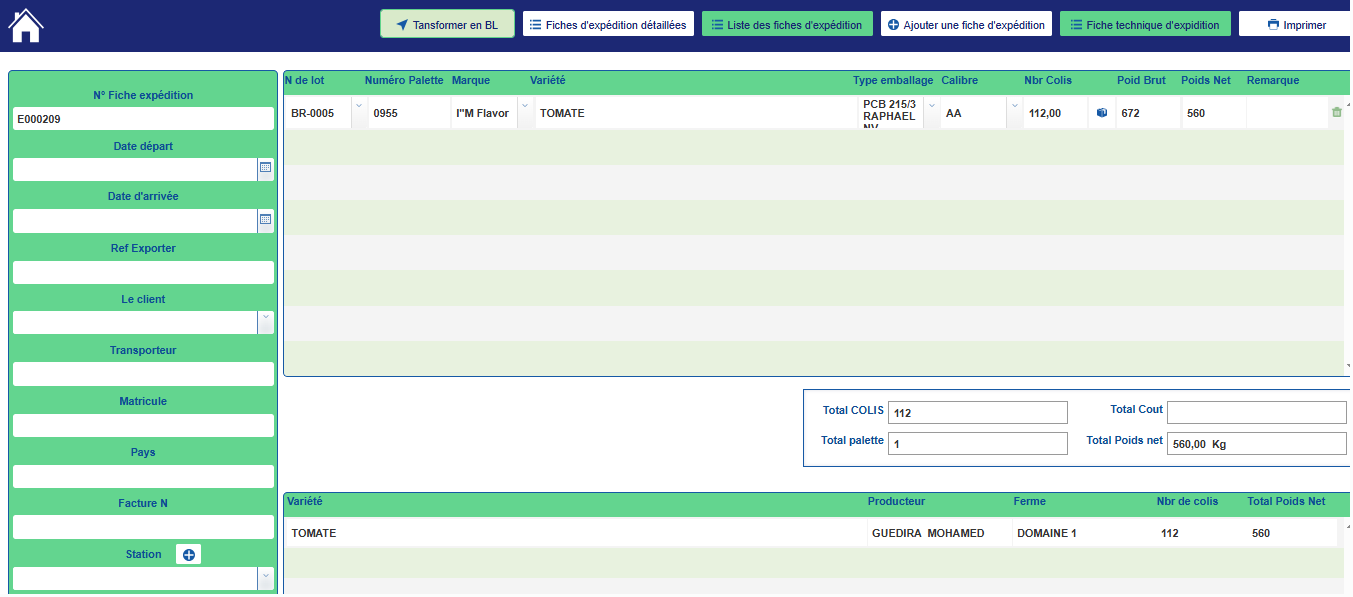Click the Pays input field
The height and width of the screenshot is (597, 1353).
143,476
